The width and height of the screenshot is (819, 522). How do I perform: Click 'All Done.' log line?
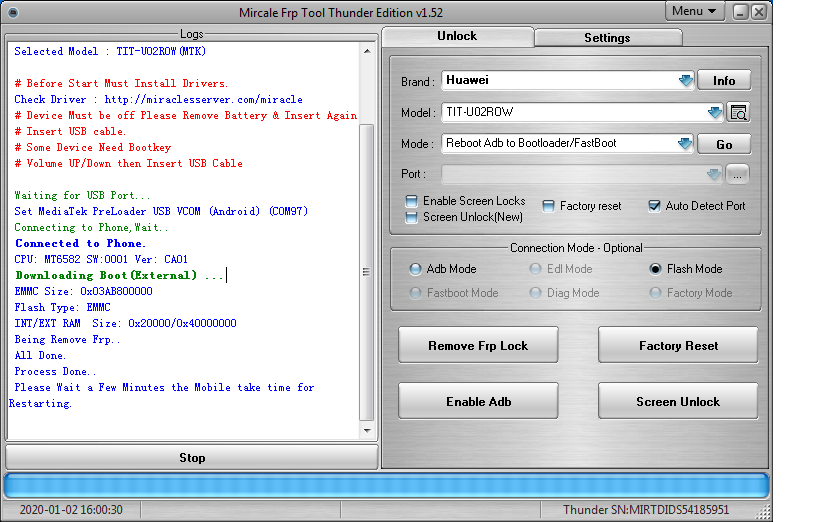[40, 355]
